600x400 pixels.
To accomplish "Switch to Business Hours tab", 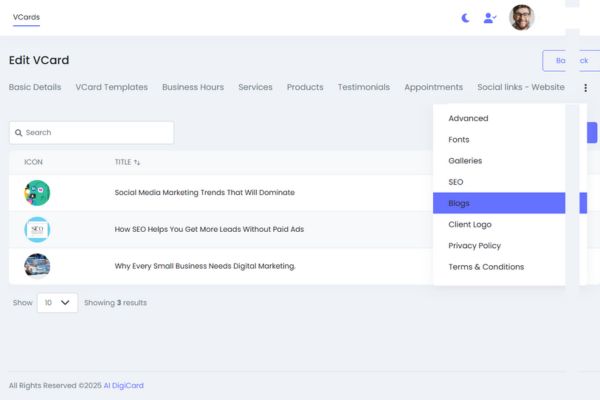I will 193,87.
